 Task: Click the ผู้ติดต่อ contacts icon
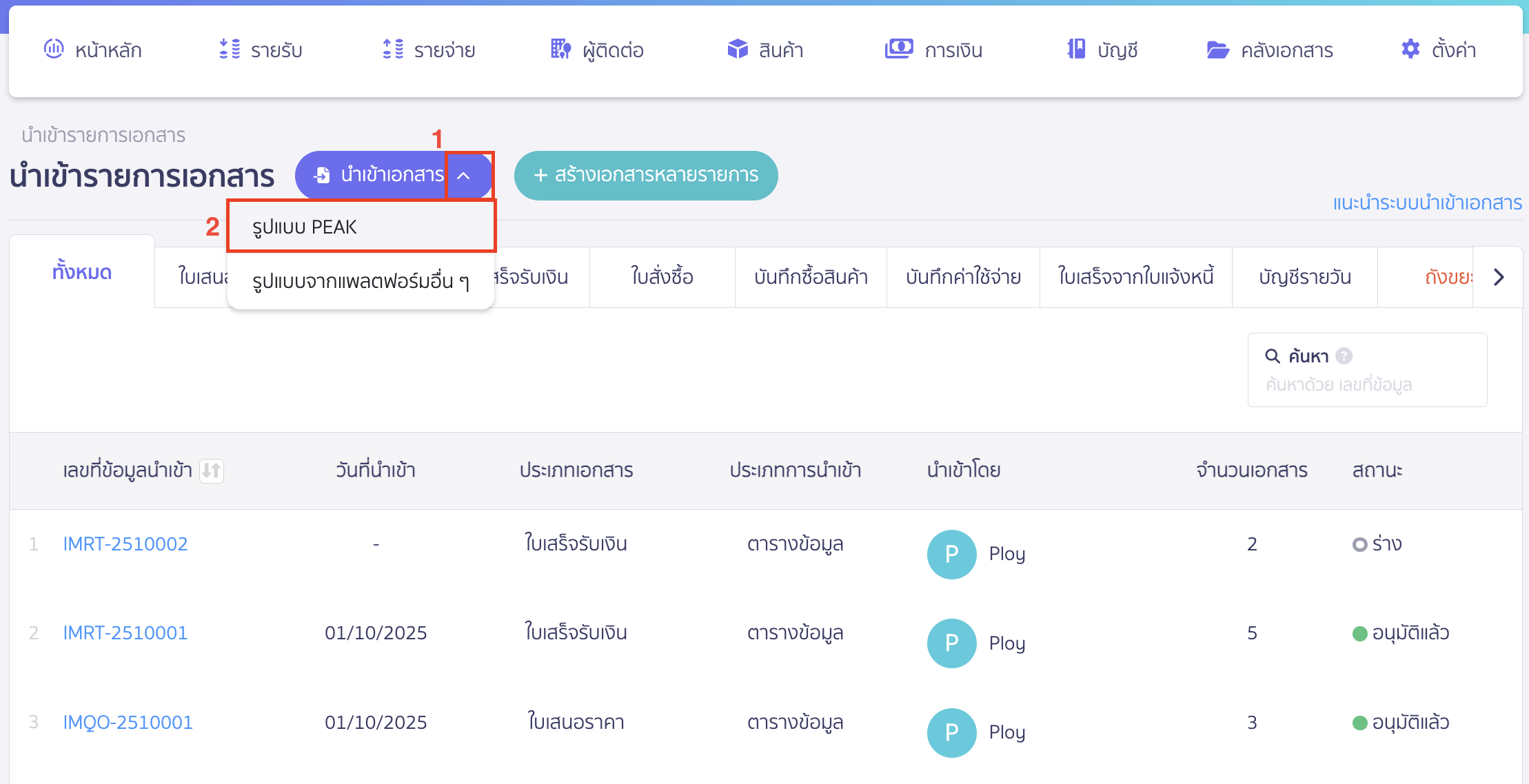[560, 49]
